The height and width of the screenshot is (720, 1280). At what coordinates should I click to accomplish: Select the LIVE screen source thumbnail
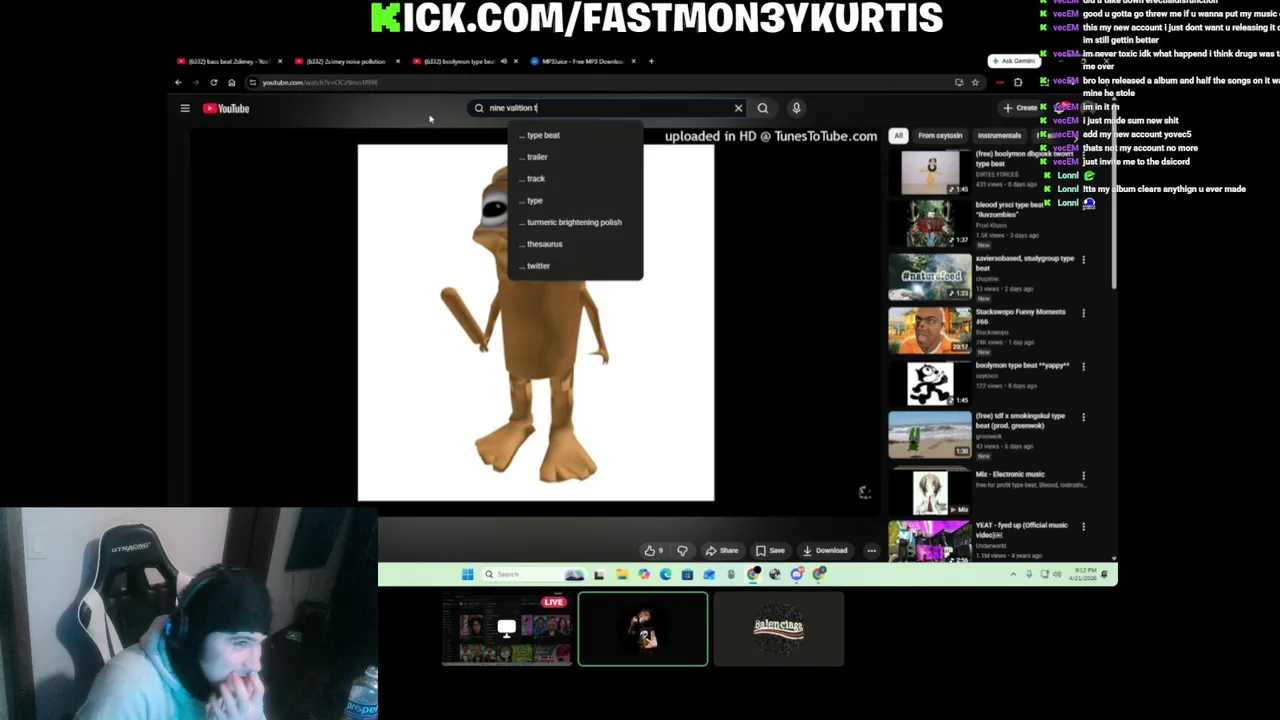coord(506,628)
